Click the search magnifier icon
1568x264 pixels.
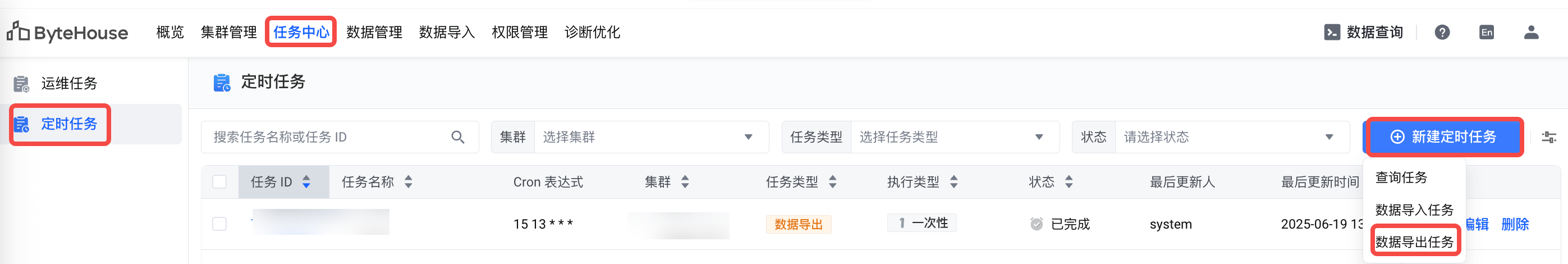(458, 137)
